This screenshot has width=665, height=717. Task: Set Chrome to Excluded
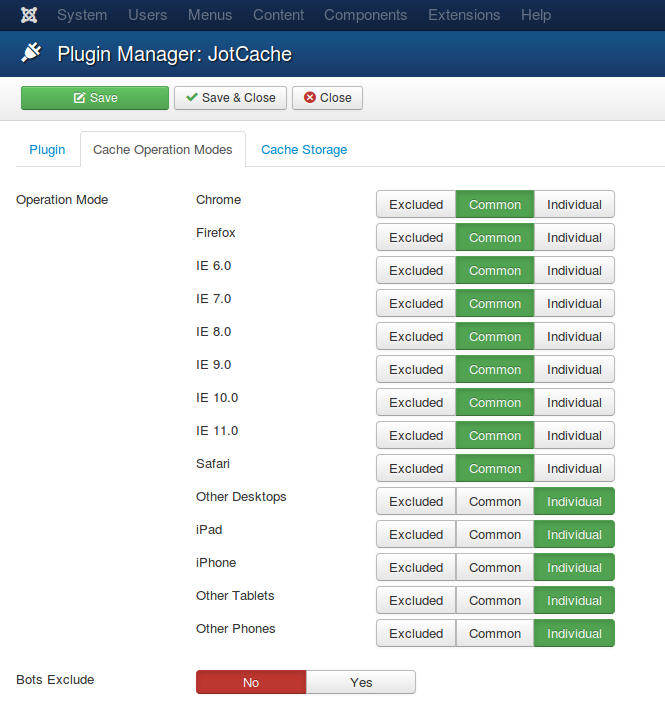(416, 204)
